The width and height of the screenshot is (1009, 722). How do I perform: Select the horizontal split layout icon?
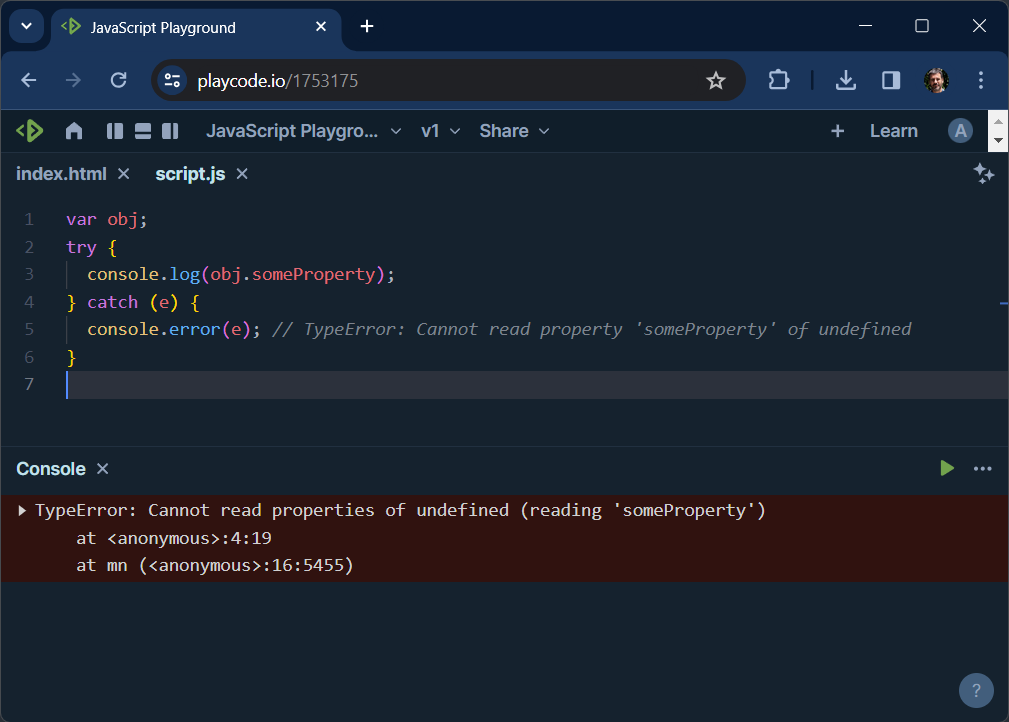141,130
